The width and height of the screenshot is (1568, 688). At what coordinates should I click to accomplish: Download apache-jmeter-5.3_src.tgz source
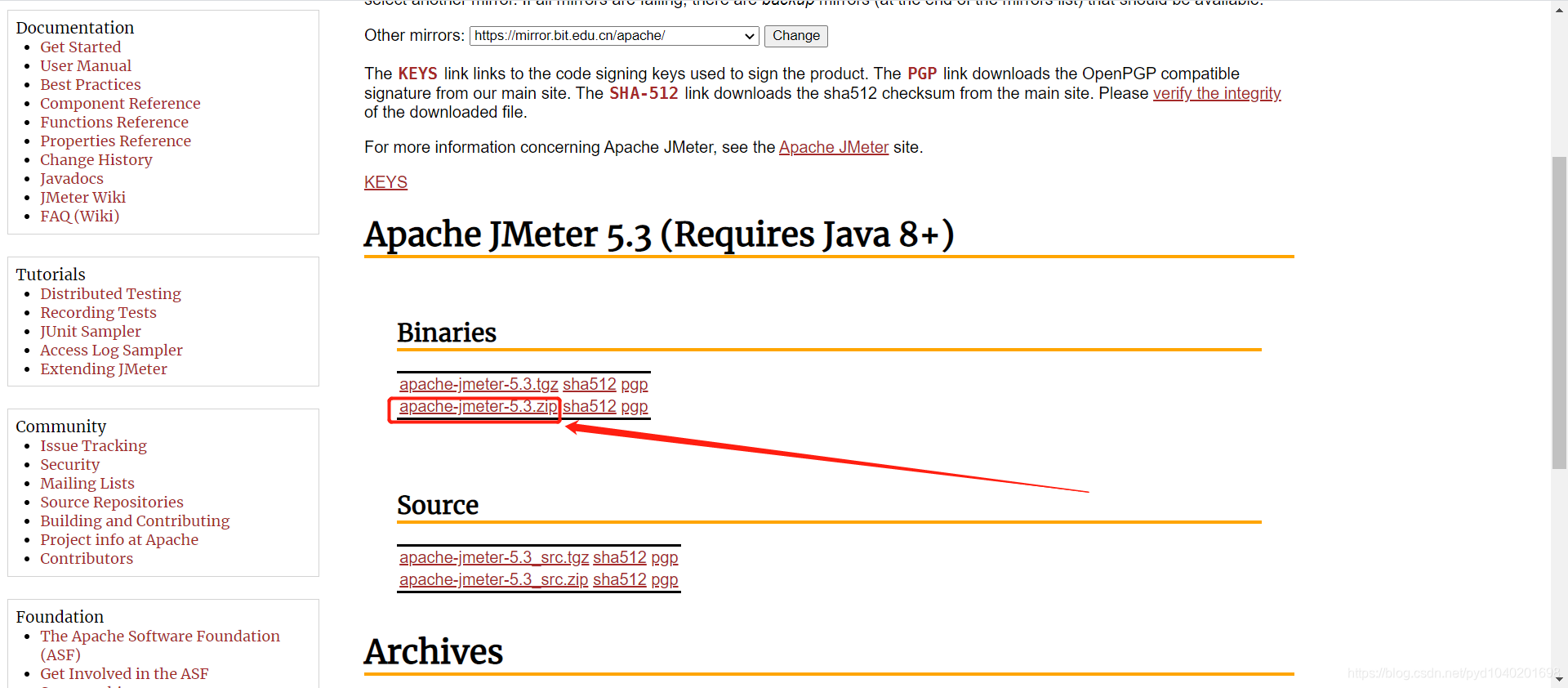point(494,557)
